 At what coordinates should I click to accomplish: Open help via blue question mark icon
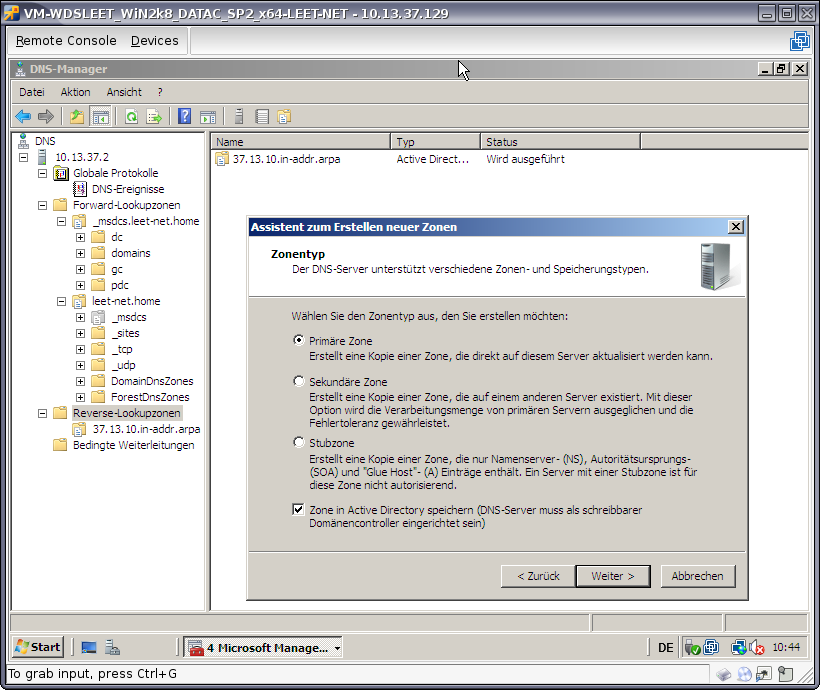[x=185, y=117]
